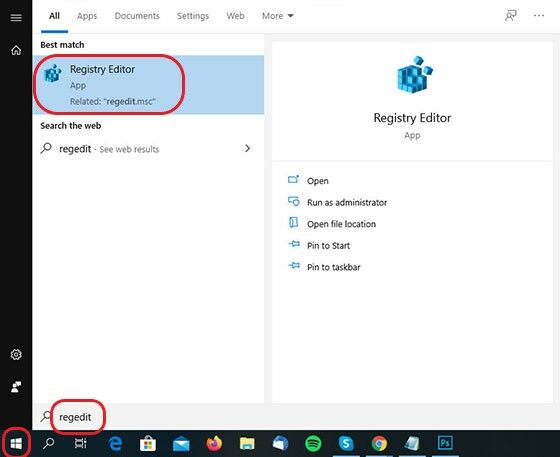Switch to the Settings tab

click(193, 16)
